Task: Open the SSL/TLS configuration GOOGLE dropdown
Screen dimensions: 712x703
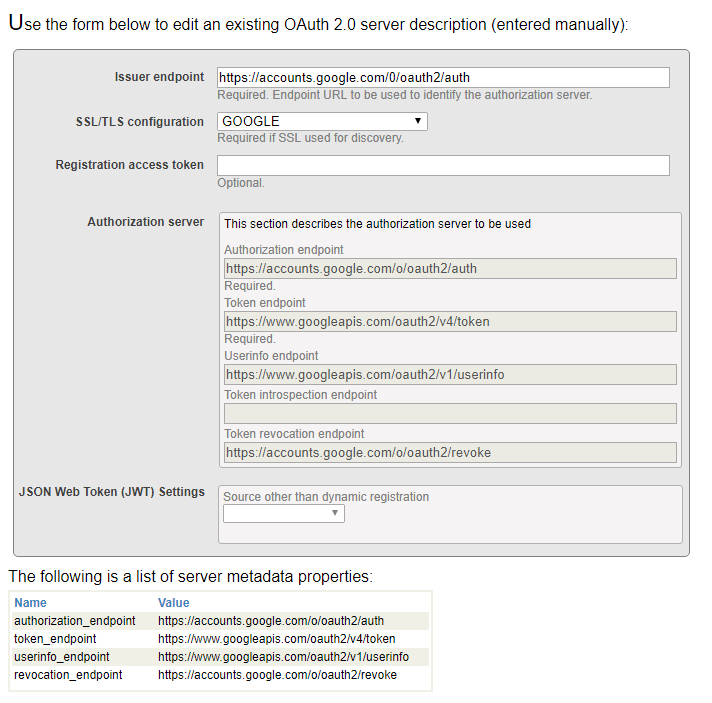Action: click(322, 121)
